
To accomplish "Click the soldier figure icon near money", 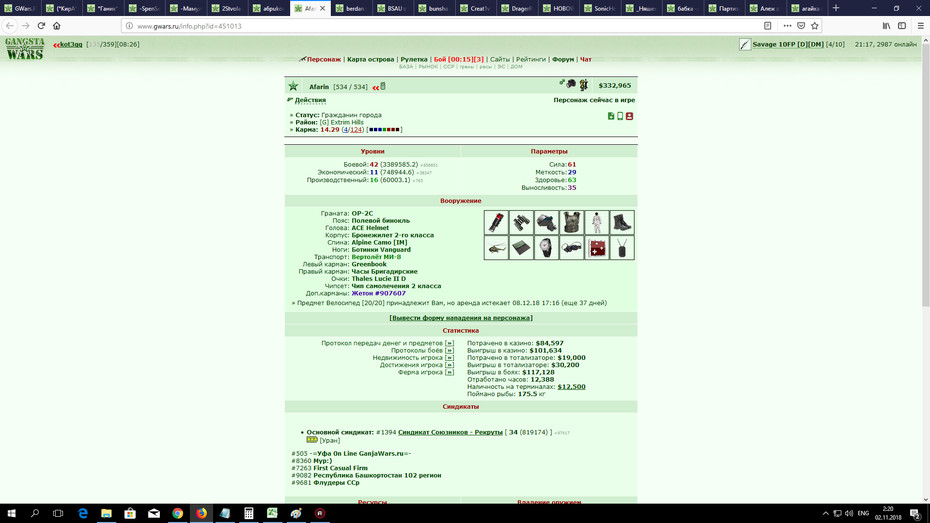I will [x=584, y=85].
